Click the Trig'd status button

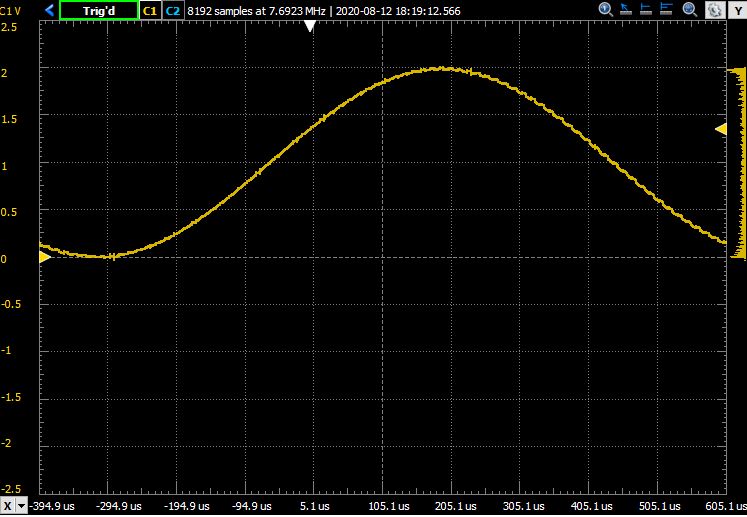pos(99,10)
